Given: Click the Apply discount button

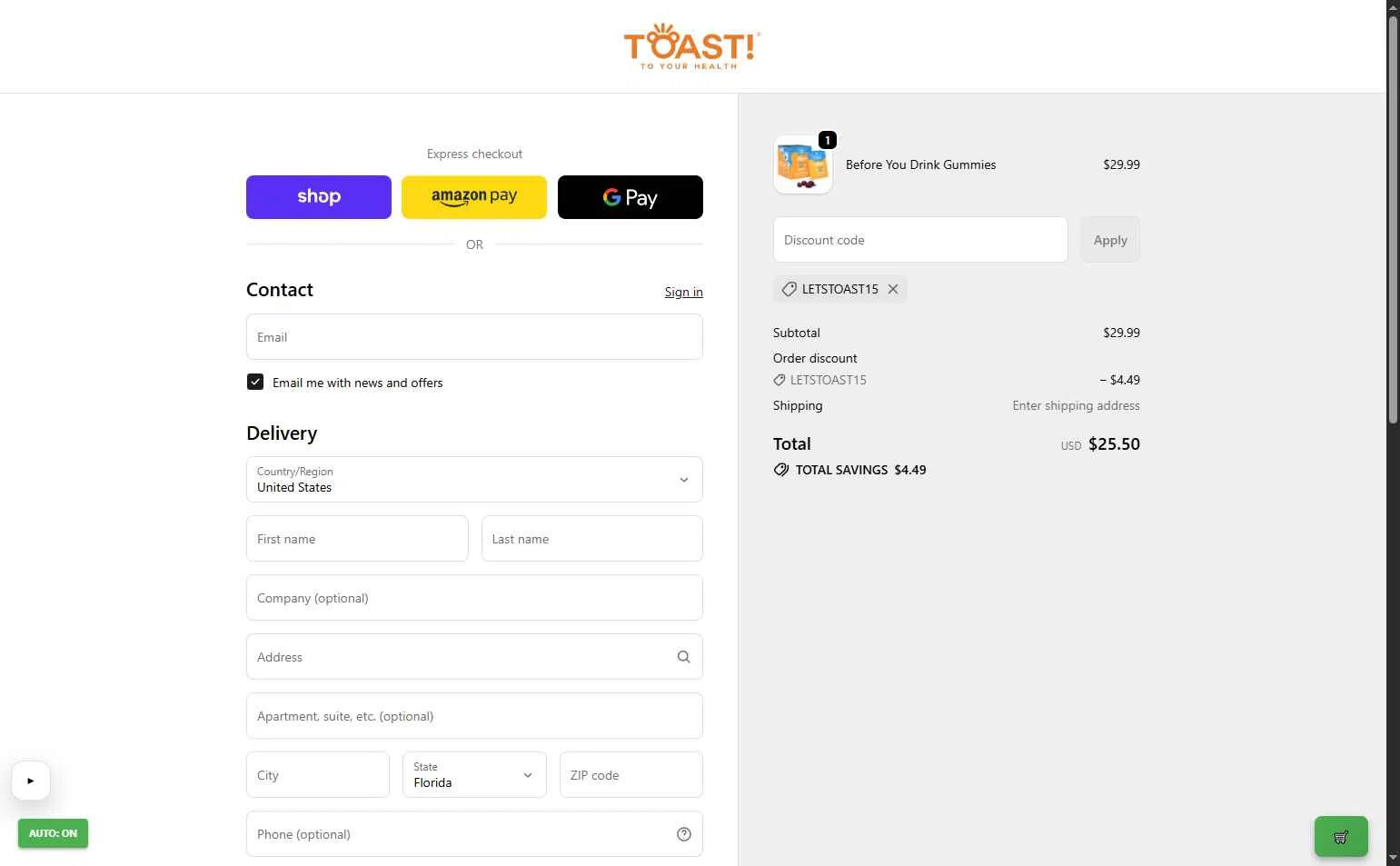Looking at the screenshot, I should [x=1110, y=240].
